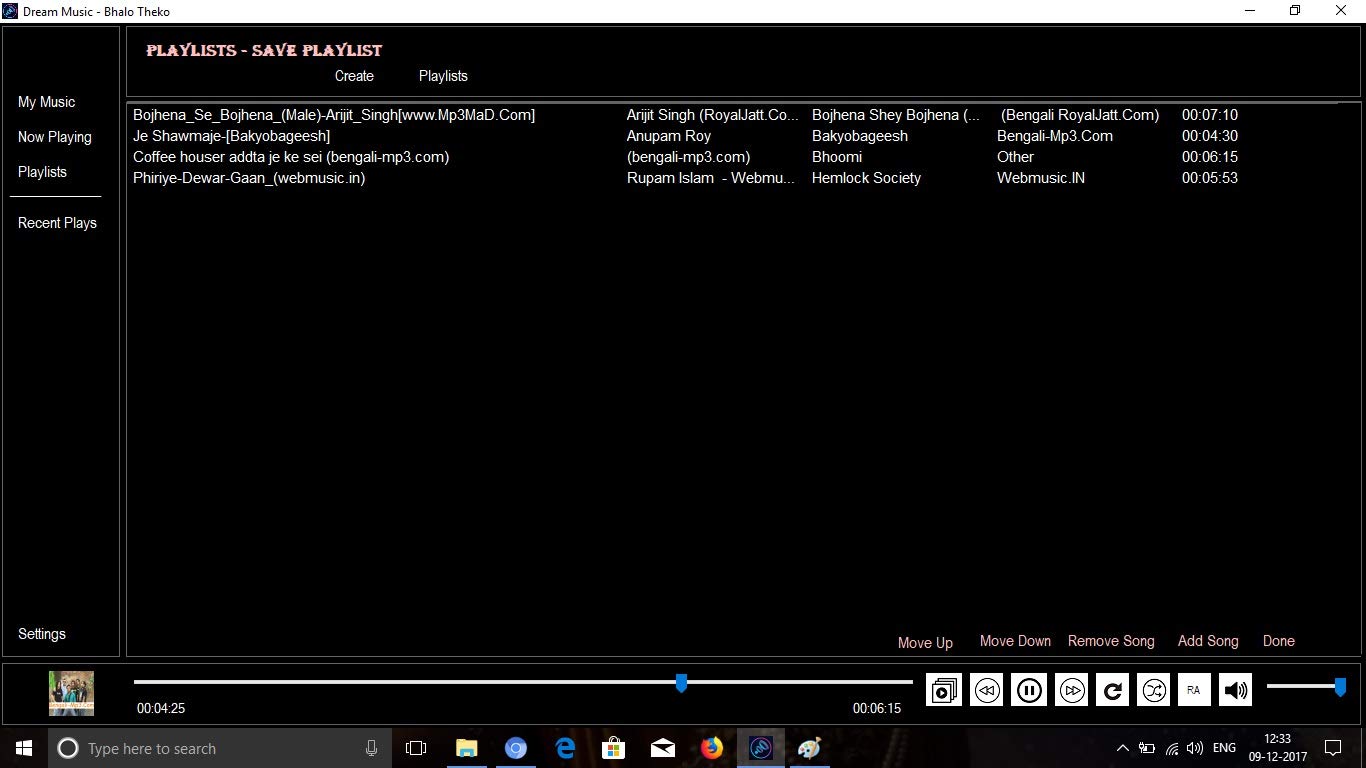Finish editing with the Done button

pos(1278,641)
